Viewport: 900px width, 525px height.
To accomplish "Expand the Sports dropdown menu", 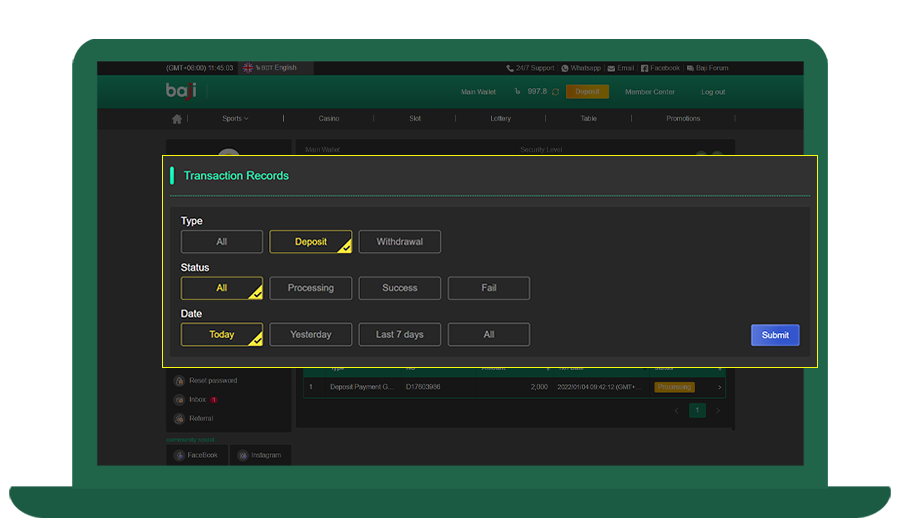I will click(235, 119).
